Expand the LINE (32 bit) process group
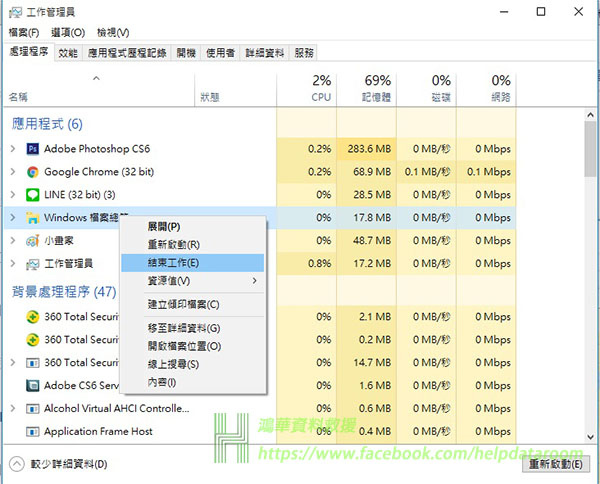The height and width of the screenshot is (484, 600). click(13, 194)
